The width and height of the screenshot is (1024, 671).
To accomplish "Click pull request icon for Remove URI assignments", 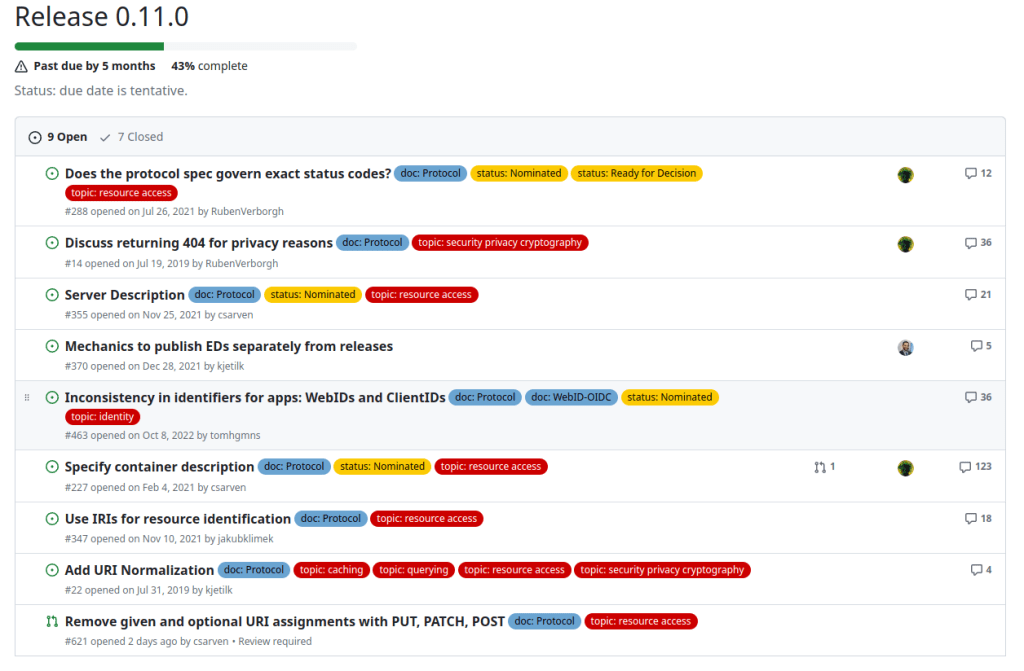I will tap(52, 621).
